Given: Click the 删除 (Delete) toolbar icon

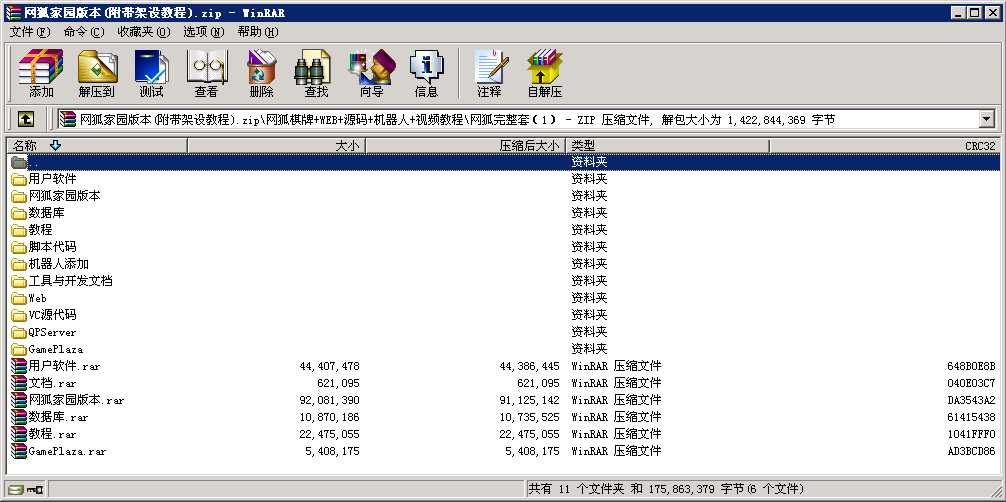Looking at the screenshot, I should (261, 66).
